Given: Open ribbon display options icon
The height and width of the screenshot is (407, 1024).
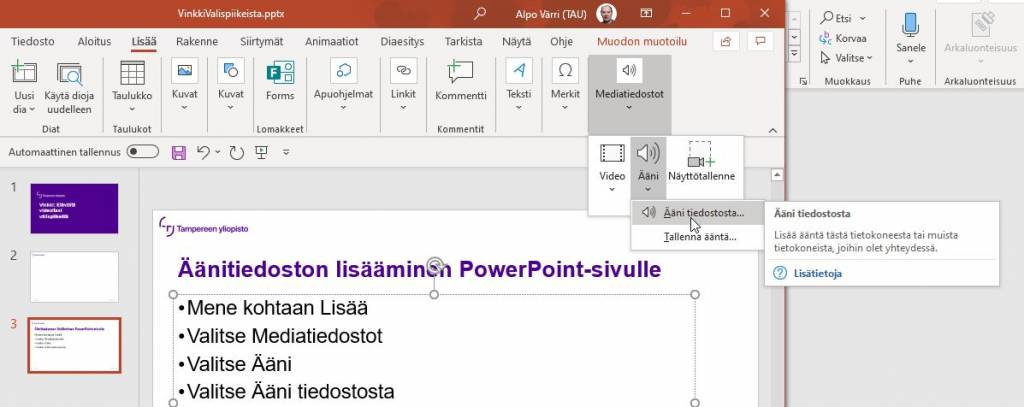Looking at the screenshot, I should coord(645,13).
